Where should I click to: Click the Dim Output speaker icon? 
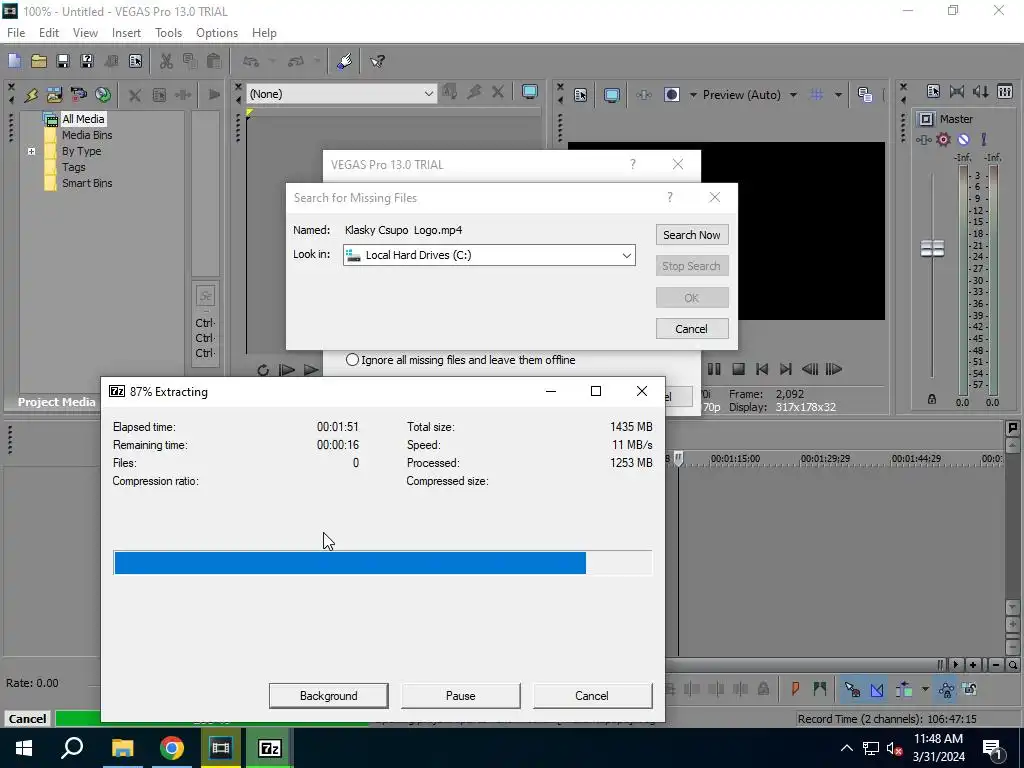pyautogui.click(x=981, y=91)
